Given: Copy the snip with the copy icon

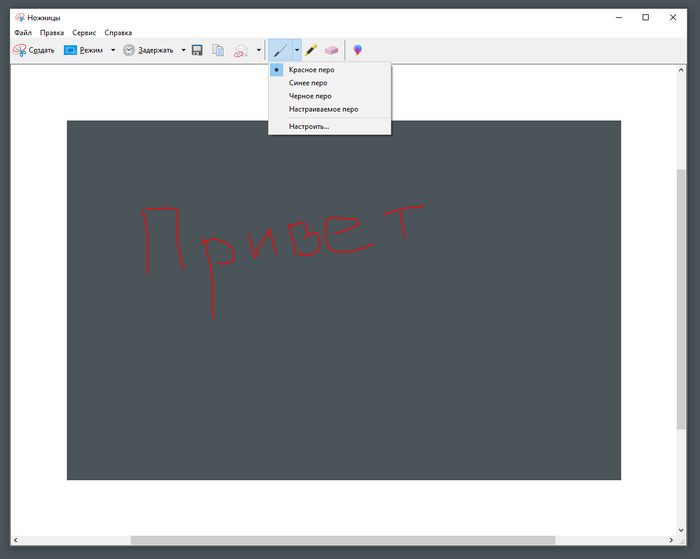Looking at the screenshot, I should coord(218,50).
